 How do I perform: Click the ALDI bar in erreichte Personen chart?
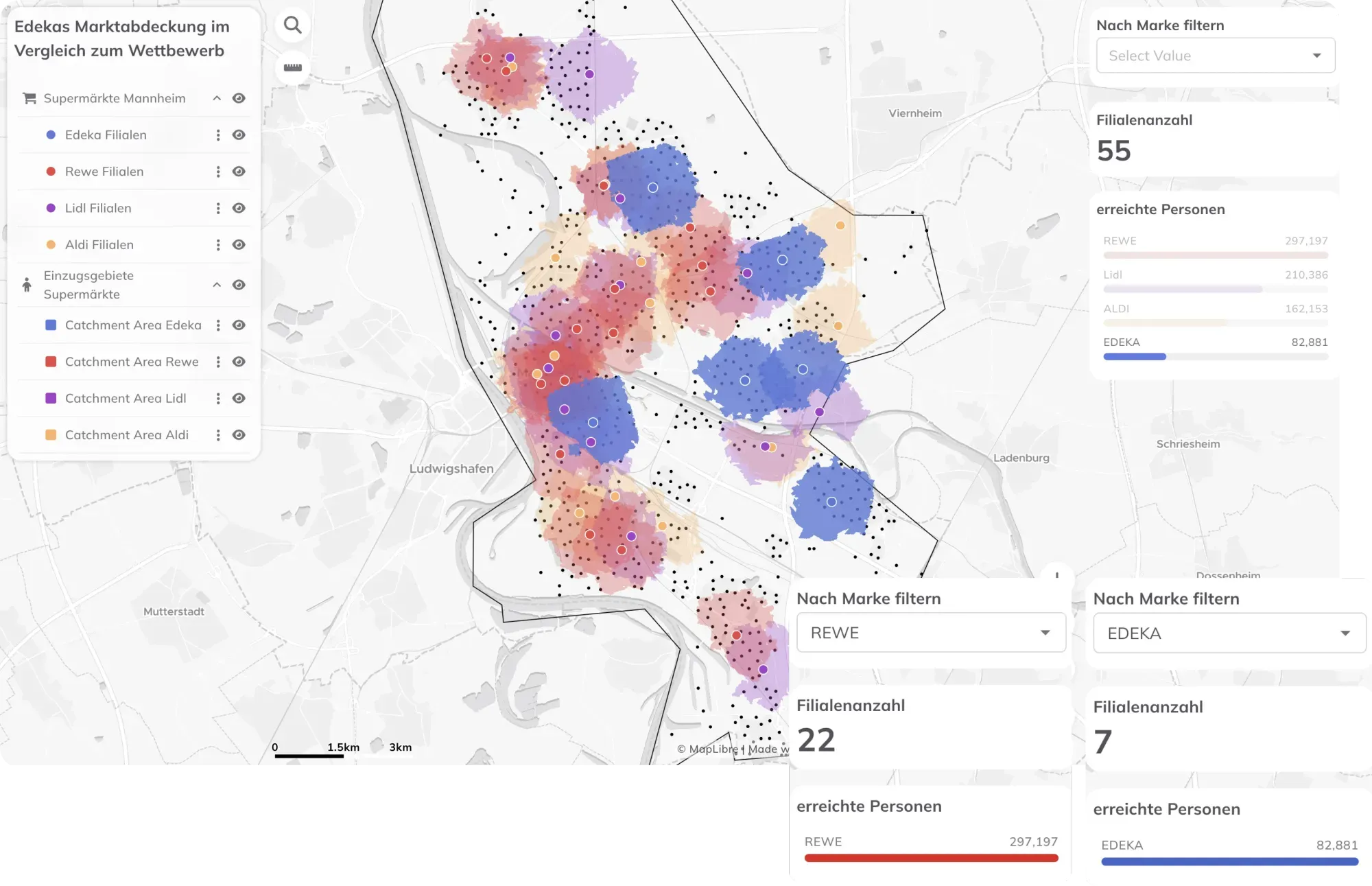[x=1165, y=323]
